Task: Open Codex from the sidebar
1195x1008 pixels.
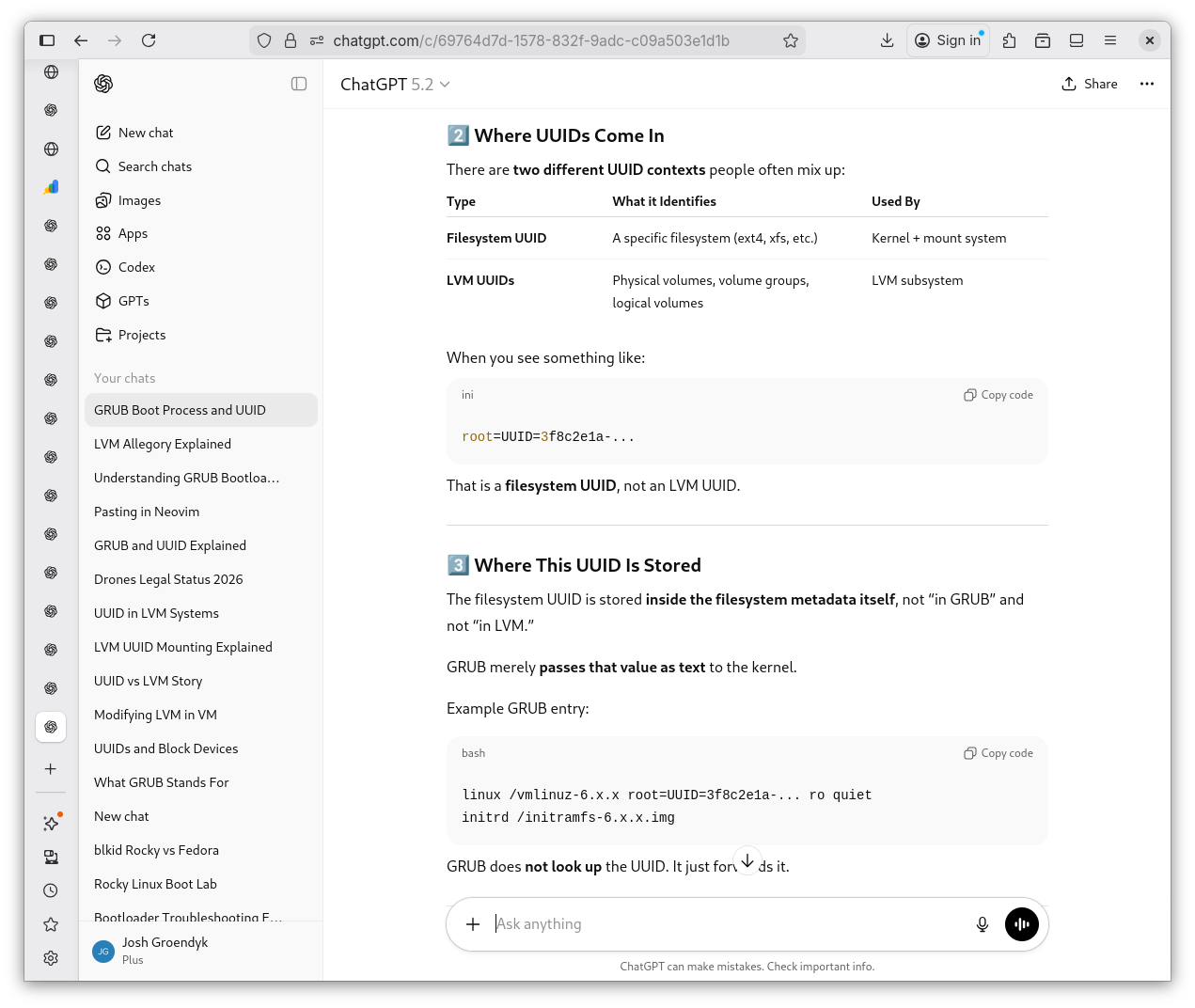Action: tap(135, 267)
